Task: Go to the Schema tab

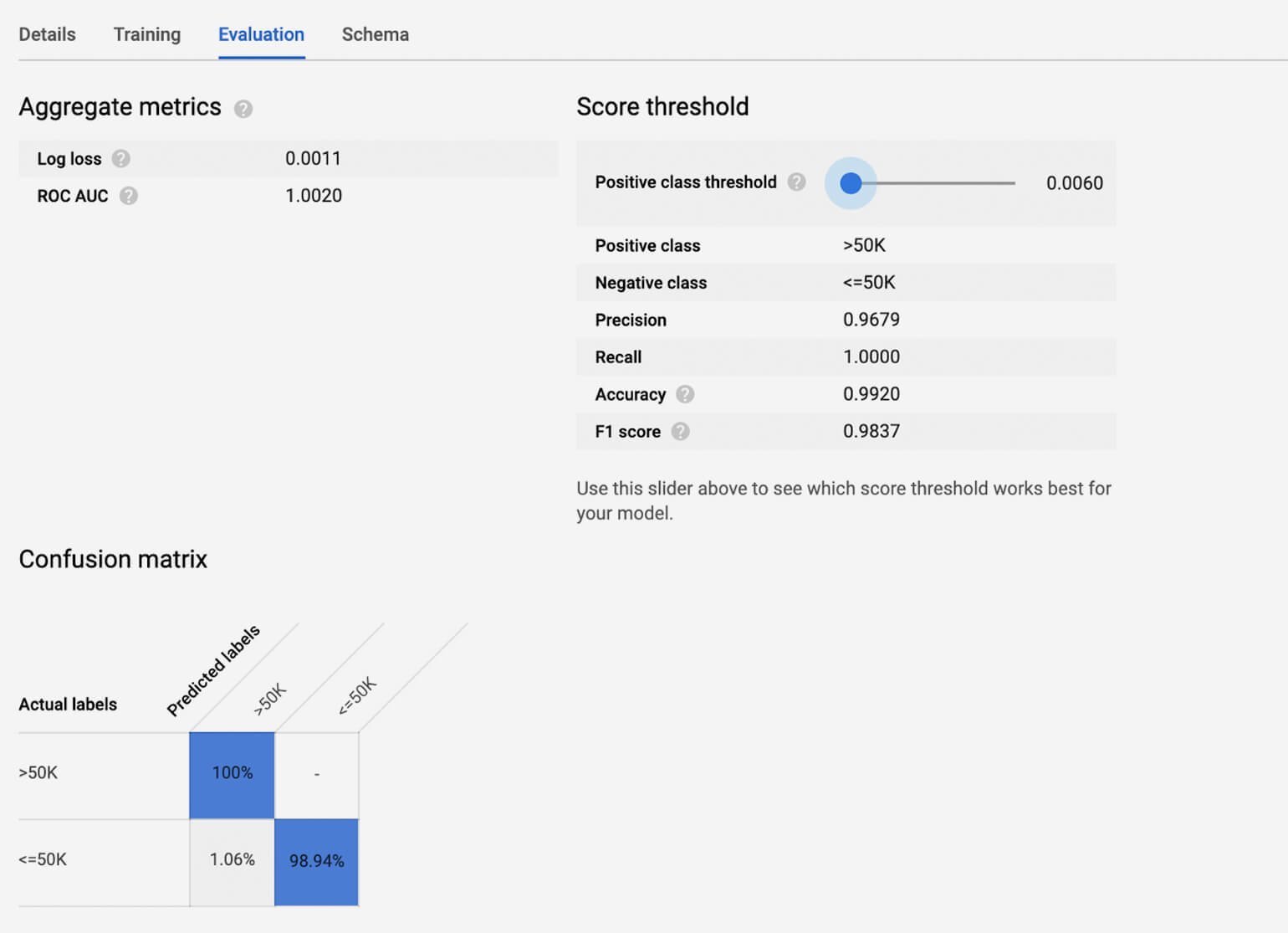Action: pyautogui.click(x=375, y=34)
